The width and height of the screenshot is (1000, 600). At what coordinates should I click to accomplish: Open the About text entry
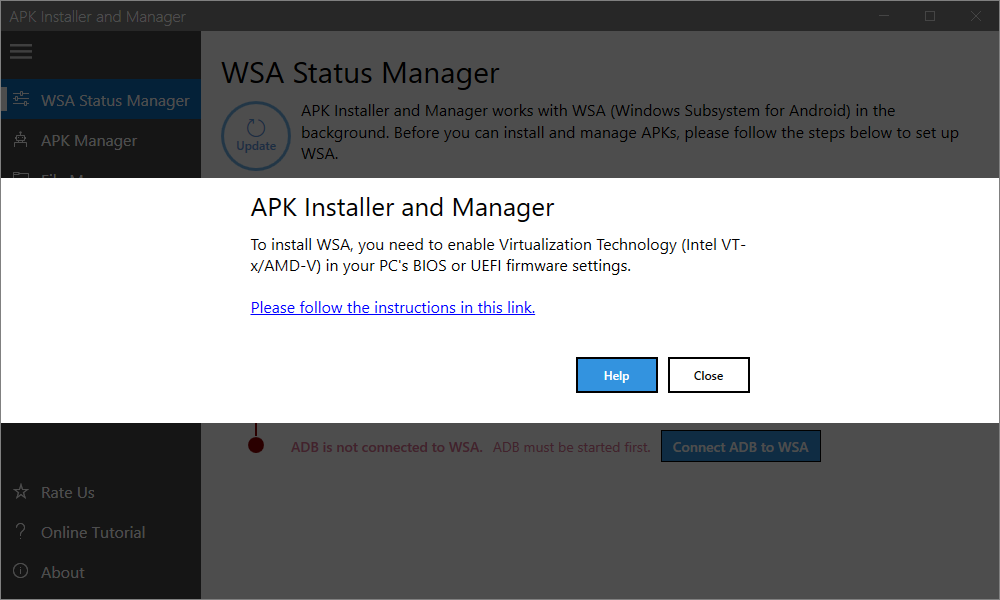click(63, 573)
